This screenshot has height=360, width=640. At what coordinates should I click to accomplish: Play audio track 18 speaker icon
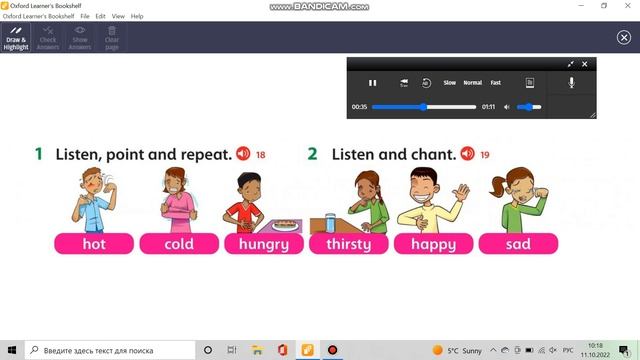(x=243, y=154)
